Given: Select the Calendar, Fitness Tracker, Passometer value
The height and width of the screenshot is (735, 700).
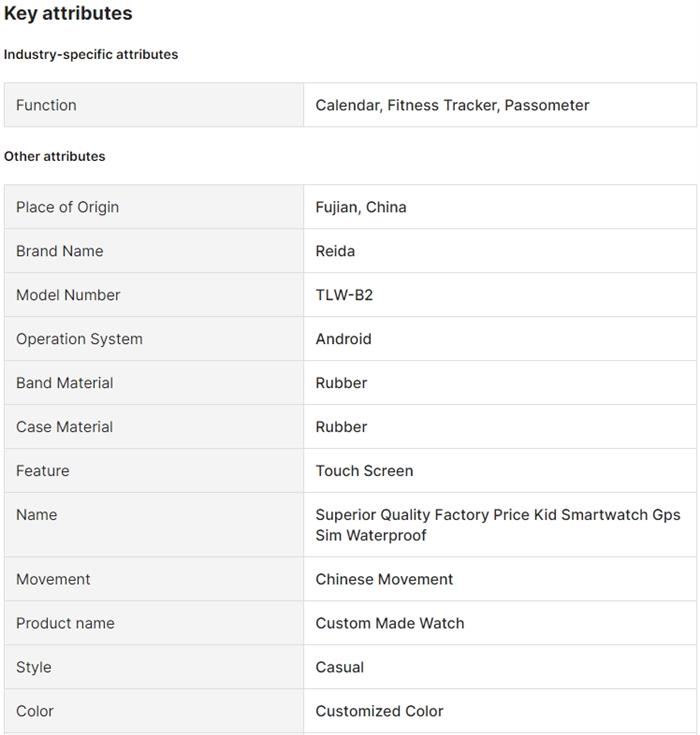Looking at the screenshot, I should [x=452, y=105].
